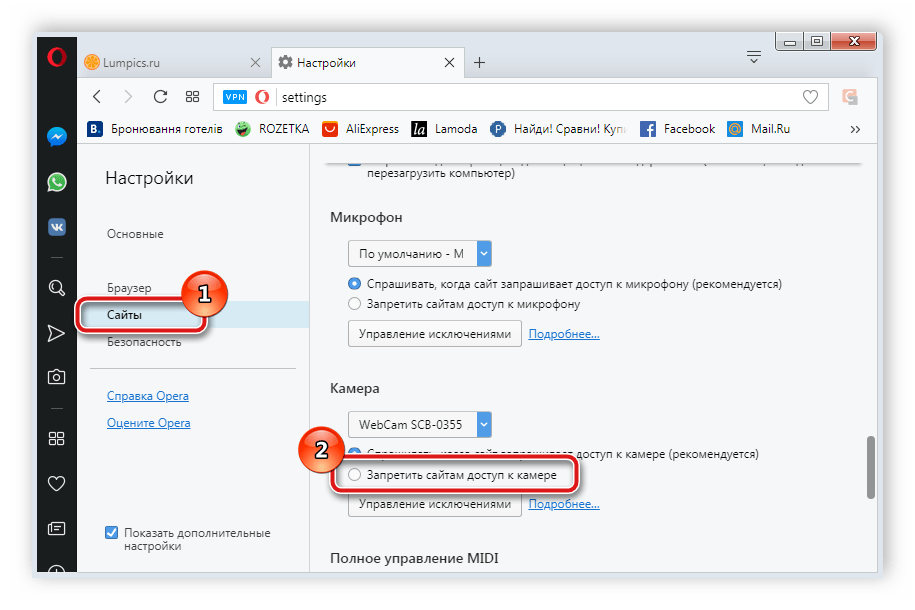
Task: Reload the page with refresh button
Action: click(159, 97)
